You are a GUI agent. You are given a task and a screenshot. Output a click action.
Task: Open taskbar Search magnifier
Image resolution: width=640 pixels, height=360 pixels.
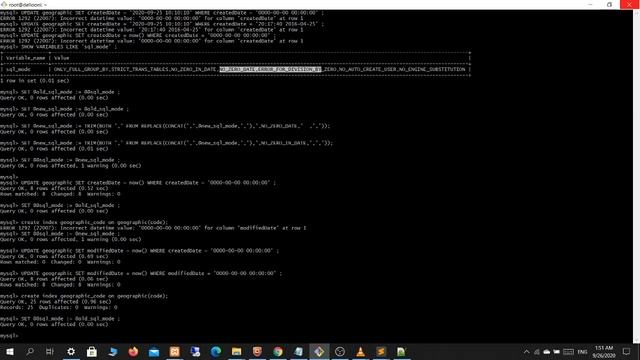coord(30,351)
